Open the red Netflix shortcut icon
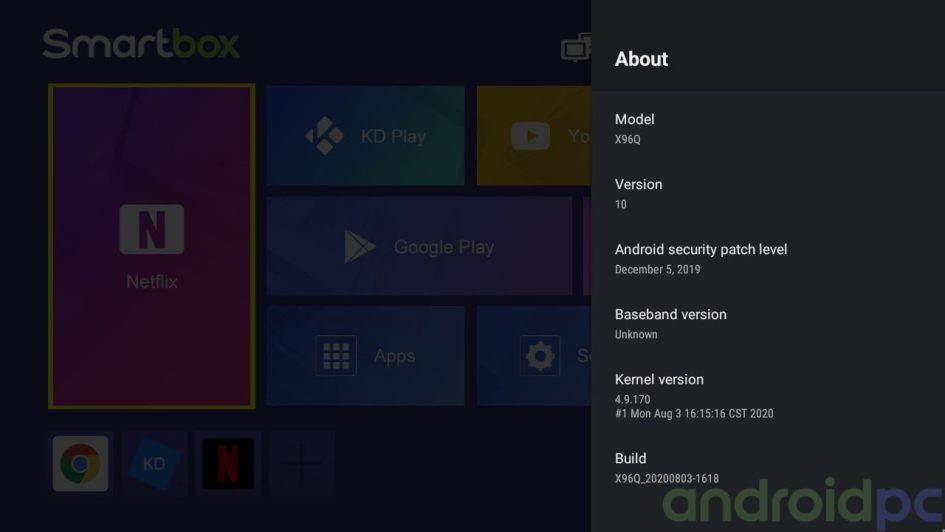 [228, 463]
